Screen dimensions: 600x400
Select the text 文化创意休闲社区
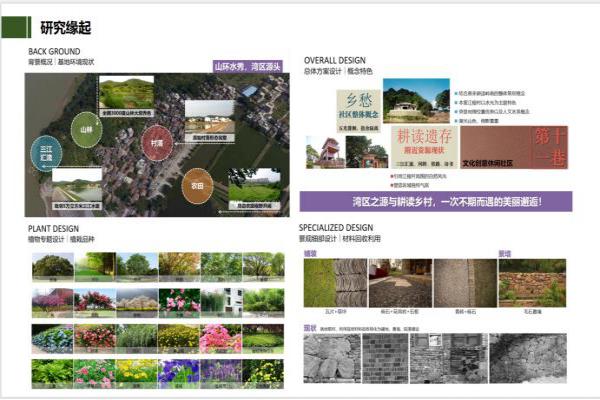(x=488, y=163)
